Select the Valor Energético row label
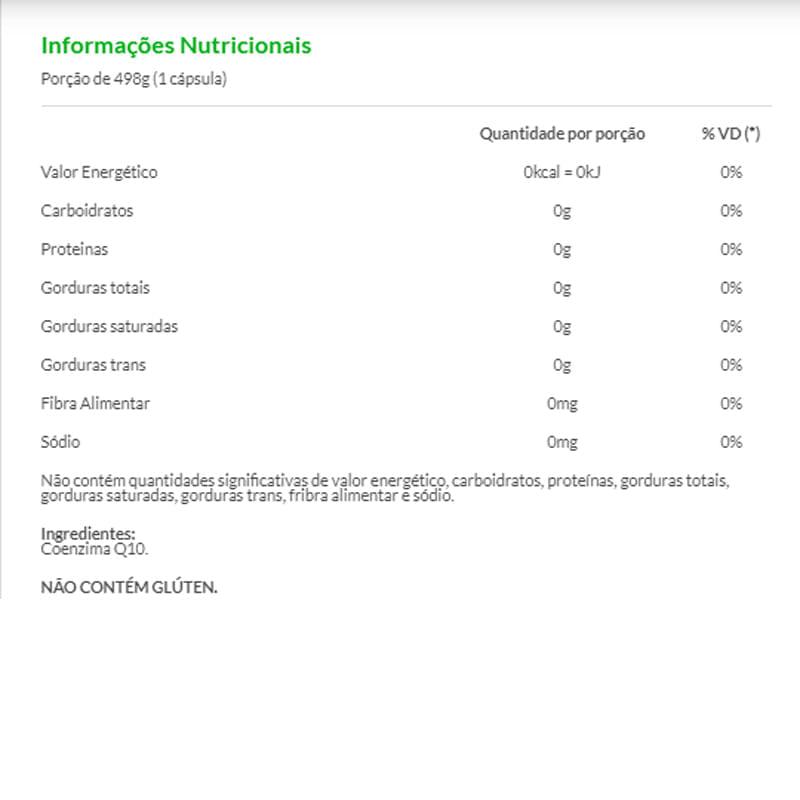Image resolution: width=800 pixels, height=800 pixels. point(99,172)
